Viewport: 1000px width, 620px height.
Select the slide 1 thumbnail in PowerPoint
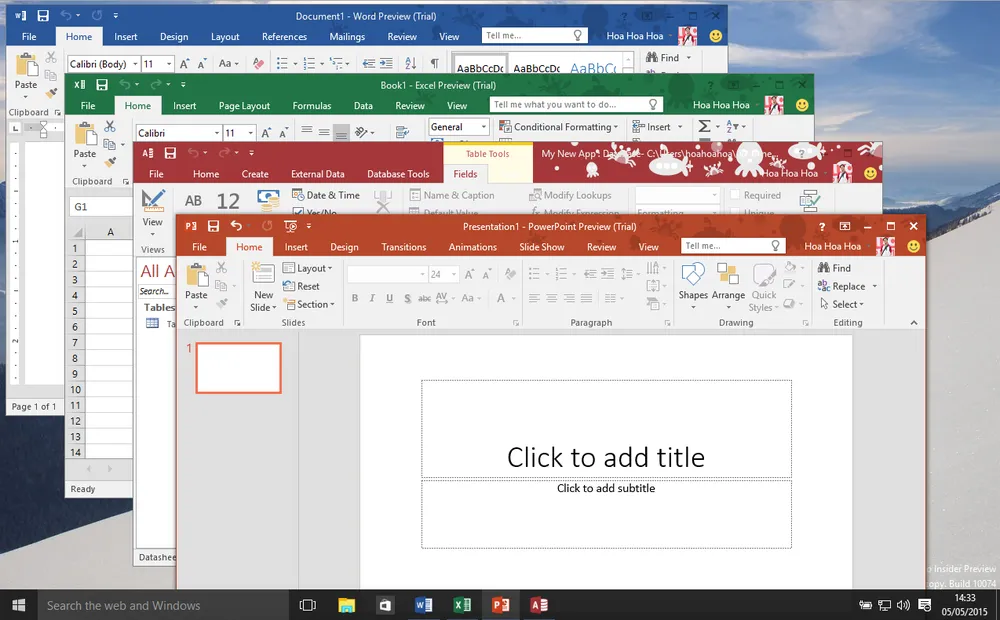coord(239,368)
